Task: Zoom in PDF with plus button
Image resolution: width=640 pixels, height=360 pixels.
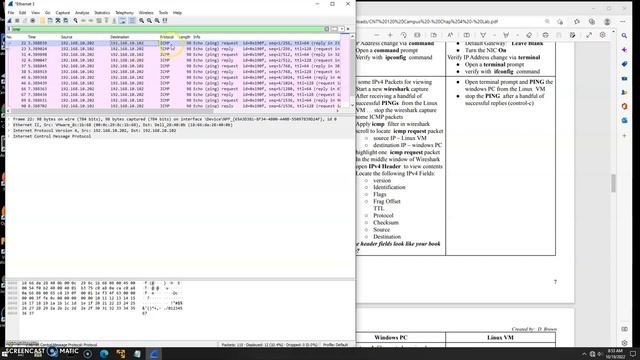Action: [x=390, y=35]
